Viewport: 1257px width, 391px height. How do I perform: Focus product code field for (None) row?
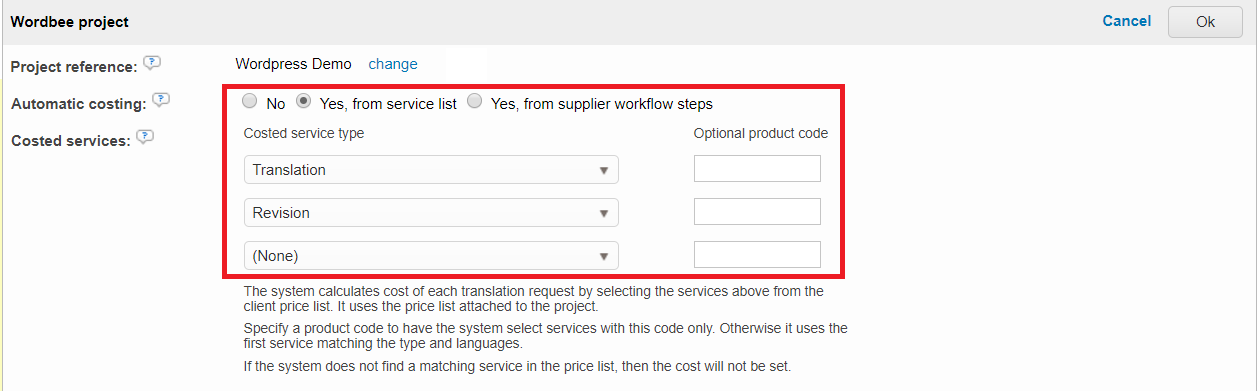coord(757,255)
